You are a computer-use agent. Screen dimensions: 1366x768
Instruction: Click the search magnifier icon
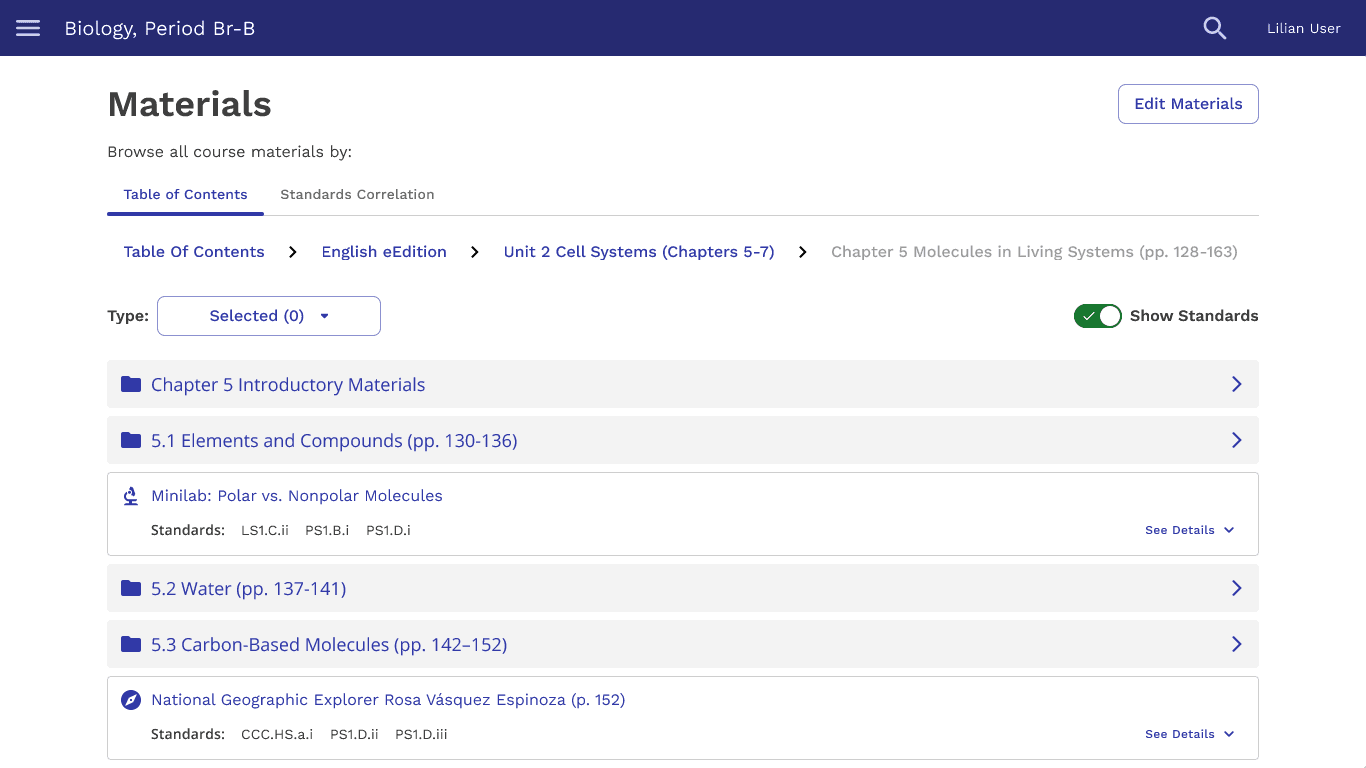[x=1214, y=28]
